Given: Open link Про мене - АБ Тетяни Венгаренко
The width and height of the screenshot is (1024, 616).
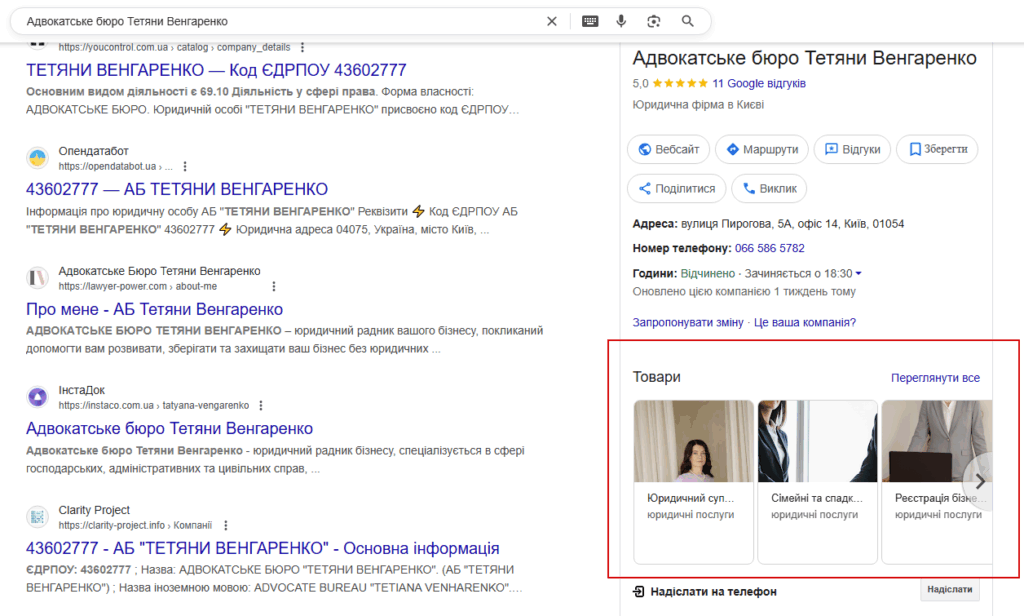Looking at the screenshot, I should [154, 309].
